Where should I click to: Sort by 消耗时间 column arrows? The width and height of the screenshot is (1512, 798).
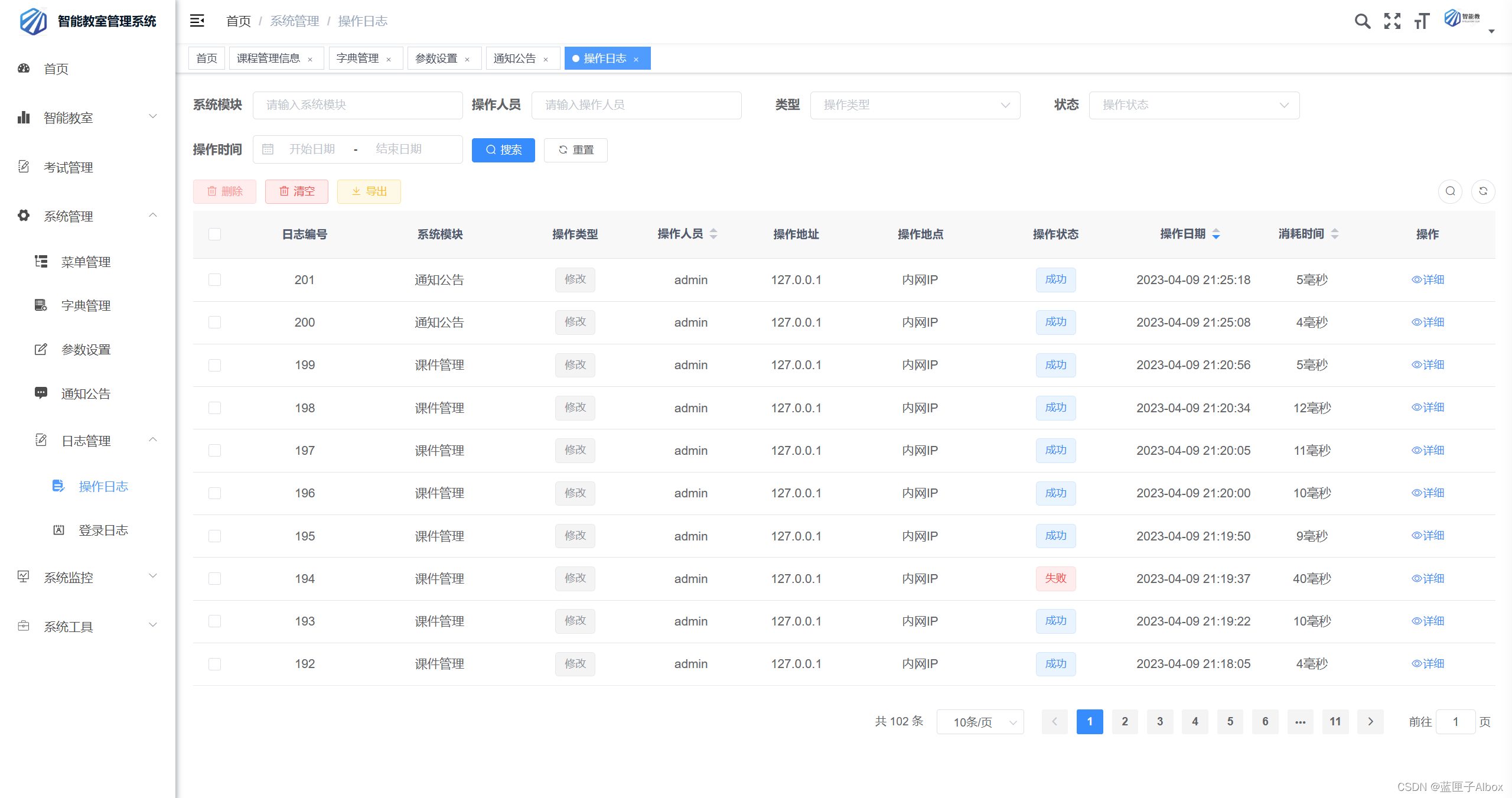(1334, 234)
